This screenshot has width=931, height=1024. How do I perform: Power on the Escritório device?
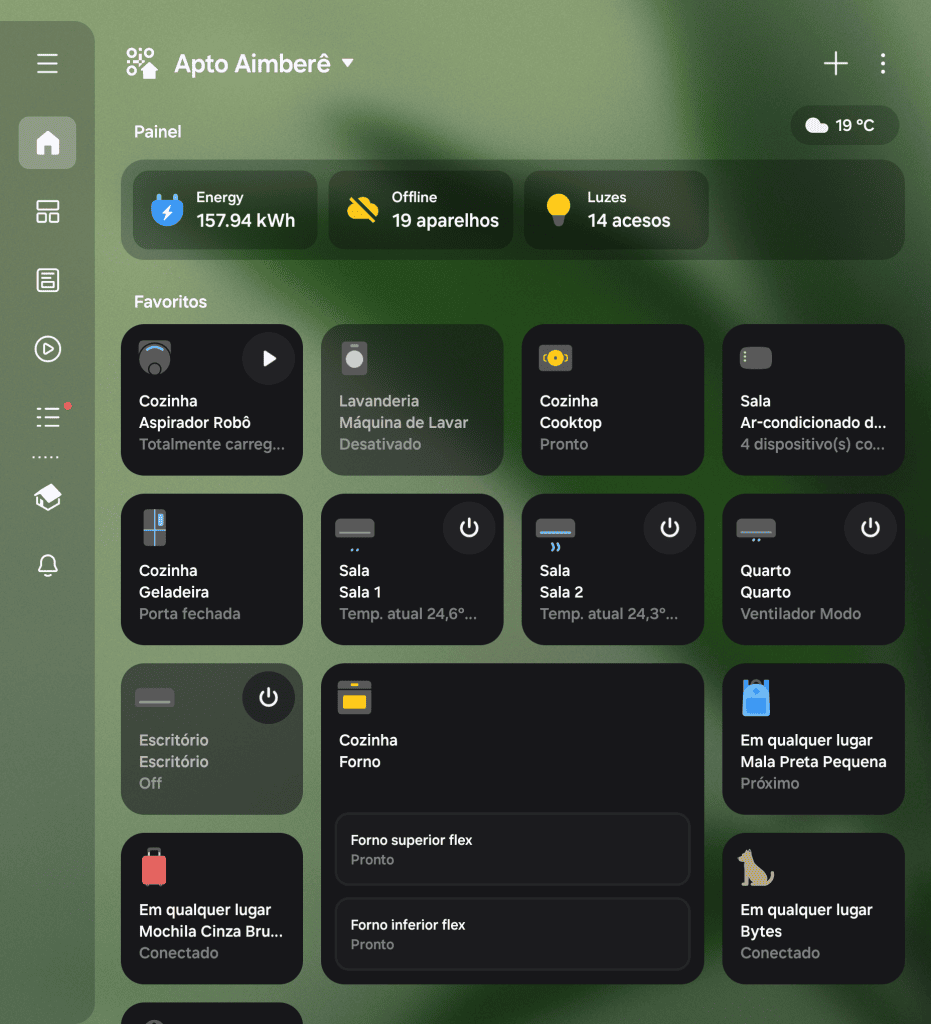pyautogui.click(x=268, y=698)
